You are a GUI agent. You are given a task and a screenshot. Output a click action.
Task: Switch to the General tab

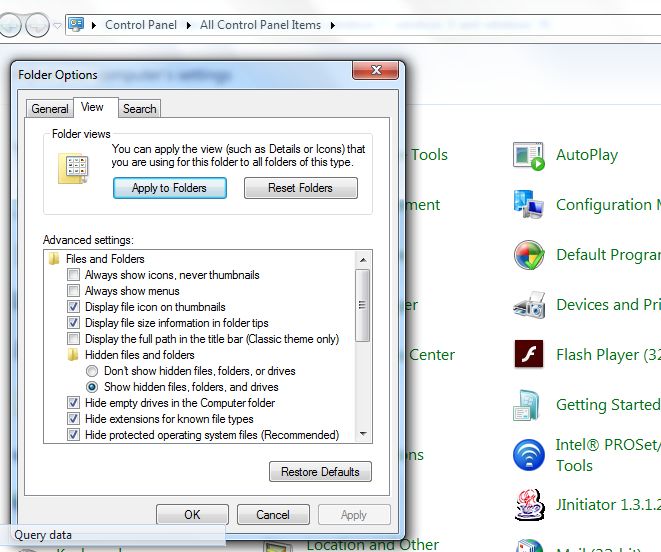tap(50, 109)
